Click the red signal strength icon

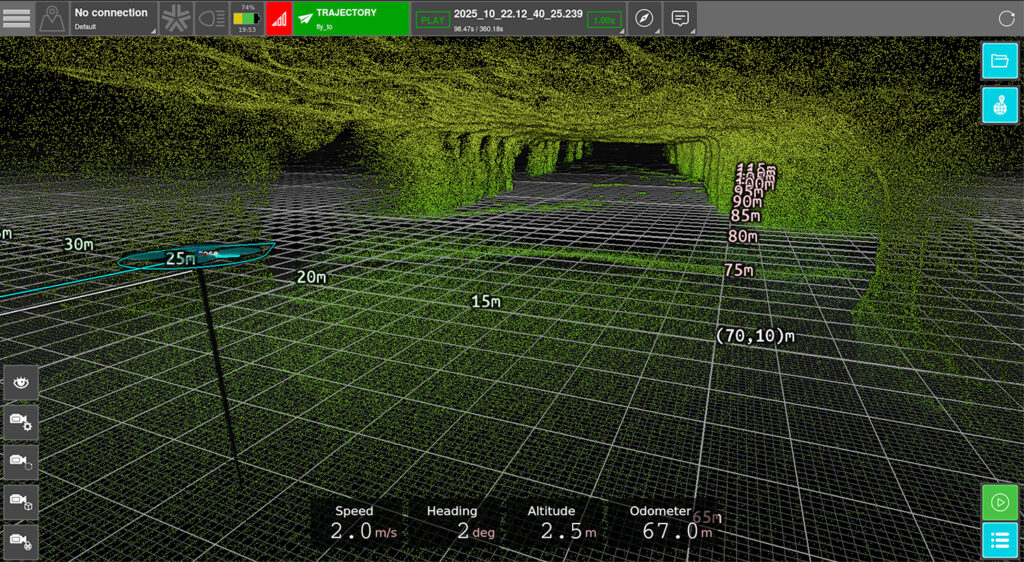[279, 18]
